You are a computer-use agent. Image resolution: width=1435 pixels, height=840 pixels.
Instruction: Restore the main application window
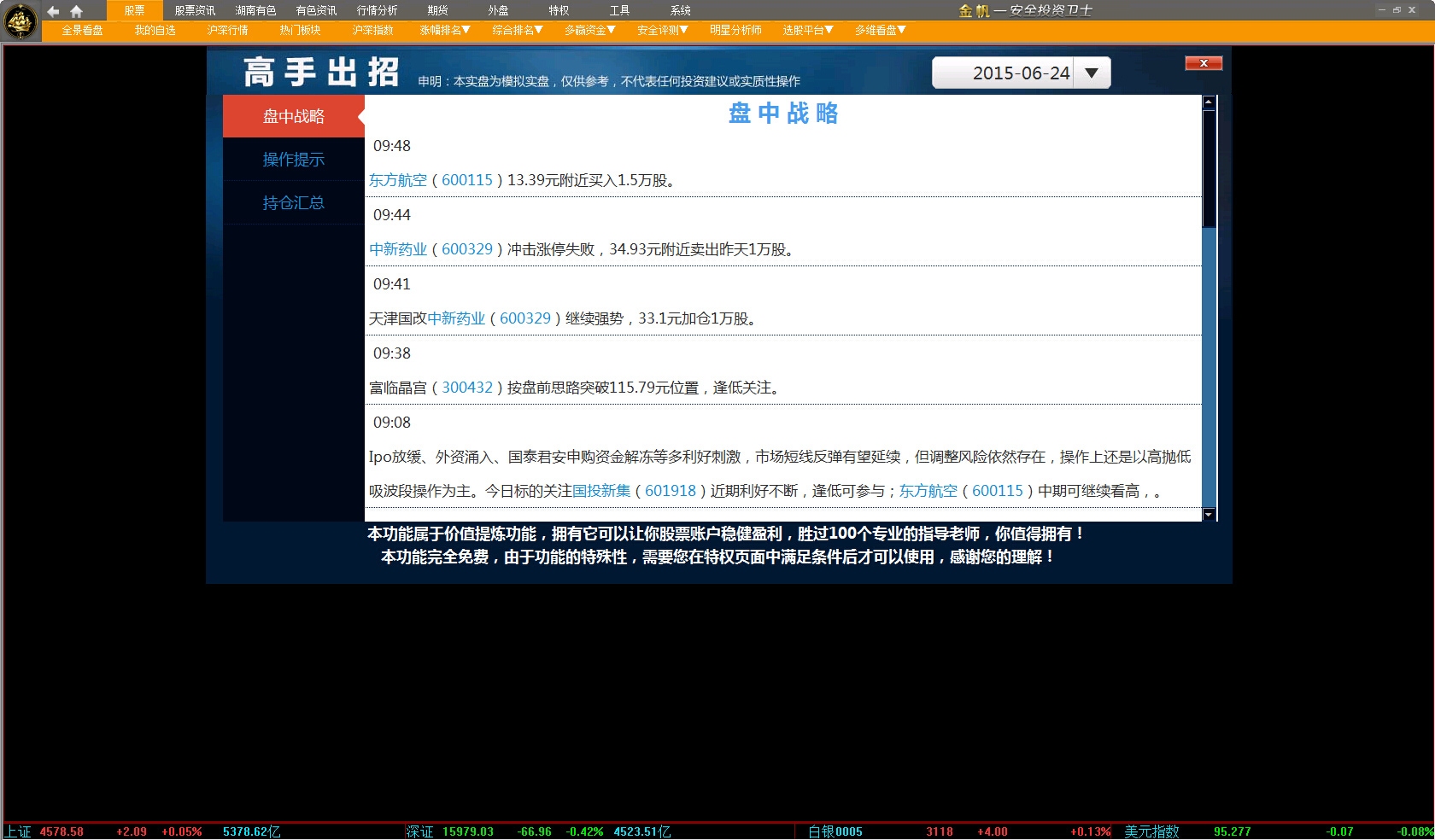click(x=1397, y=9)
